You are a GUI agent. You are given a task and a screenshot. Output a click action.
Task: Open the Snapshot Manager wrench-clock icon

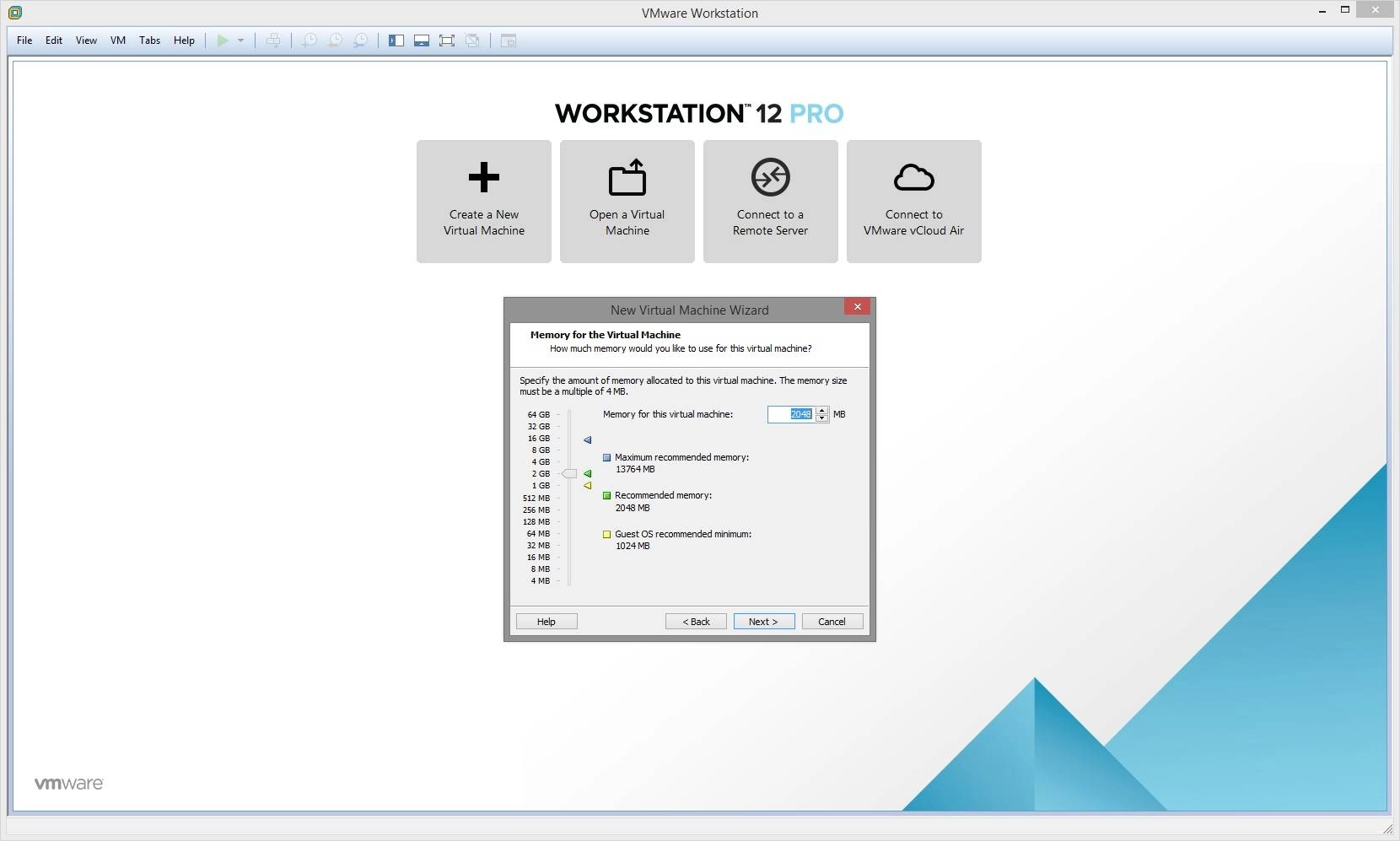360,40
